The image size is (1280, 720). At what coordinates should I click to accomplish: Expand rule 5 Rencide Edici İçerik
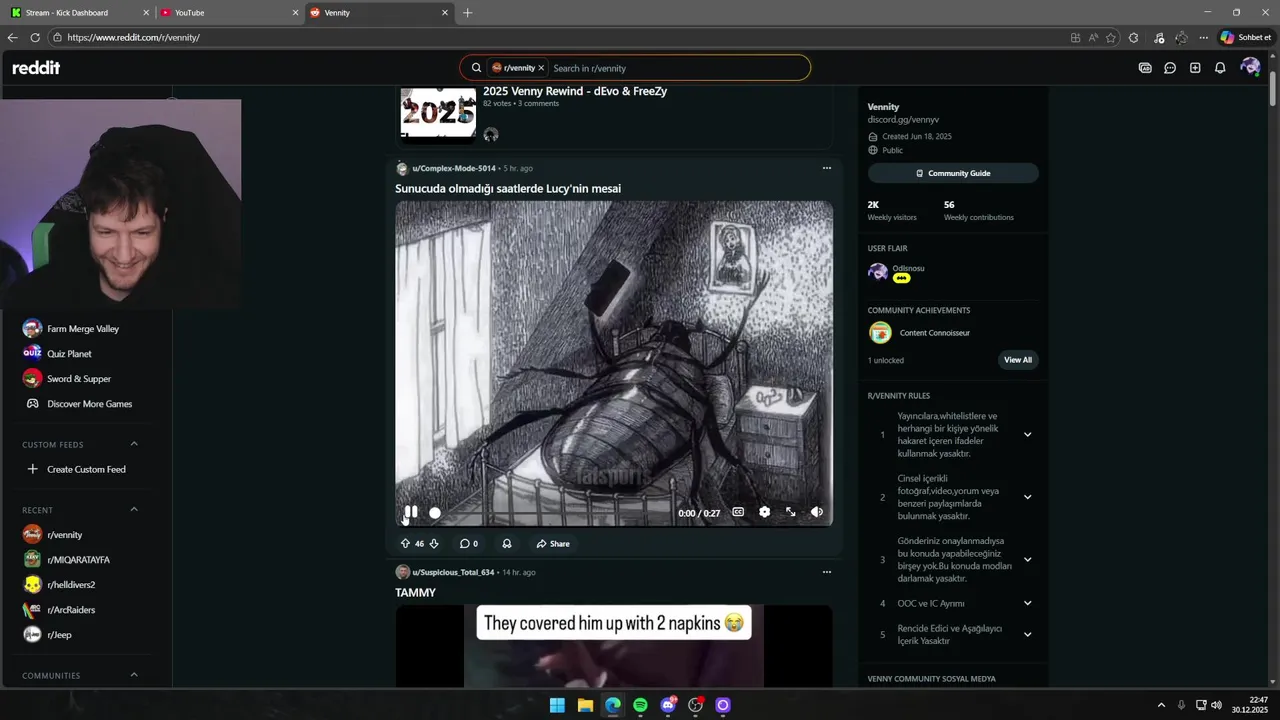tap(1027, 634)
